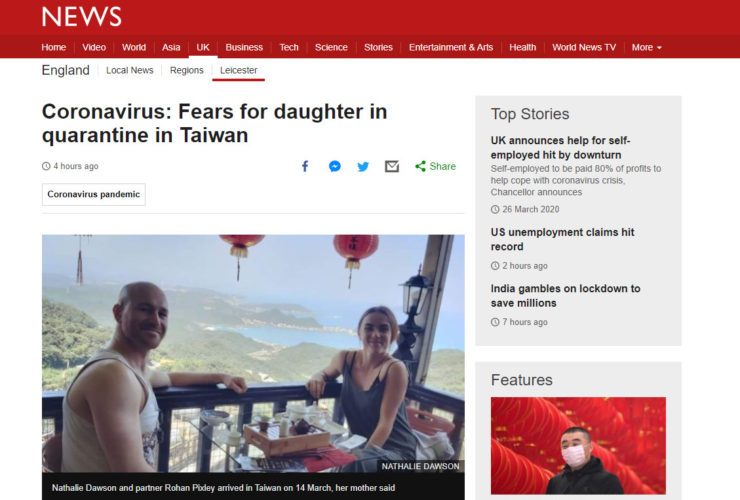Open Entertainment & Arts section
This screenshot has width=740, height=500.
451,47
